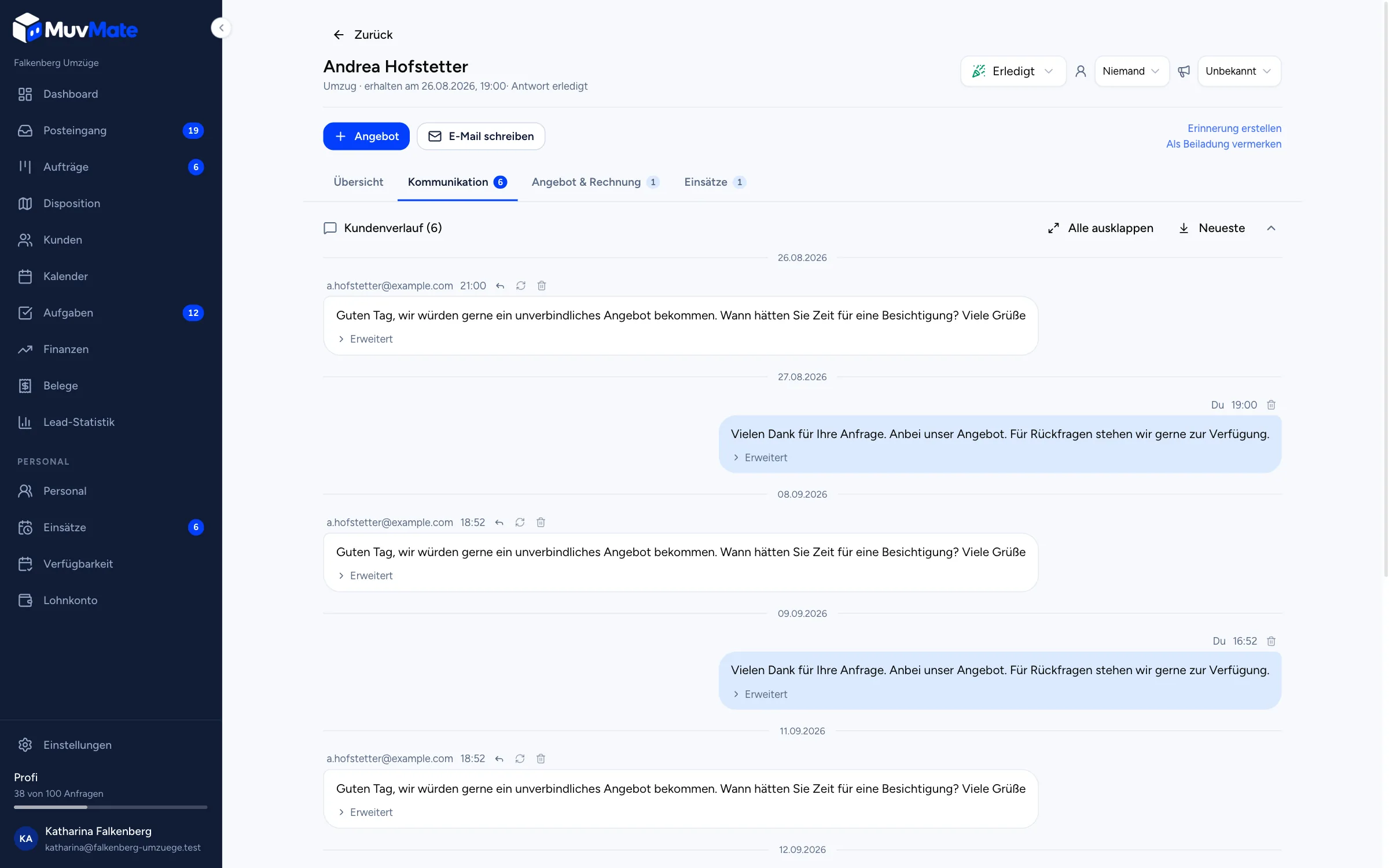Open Belege in the sidebar

[x=111, y=385]
